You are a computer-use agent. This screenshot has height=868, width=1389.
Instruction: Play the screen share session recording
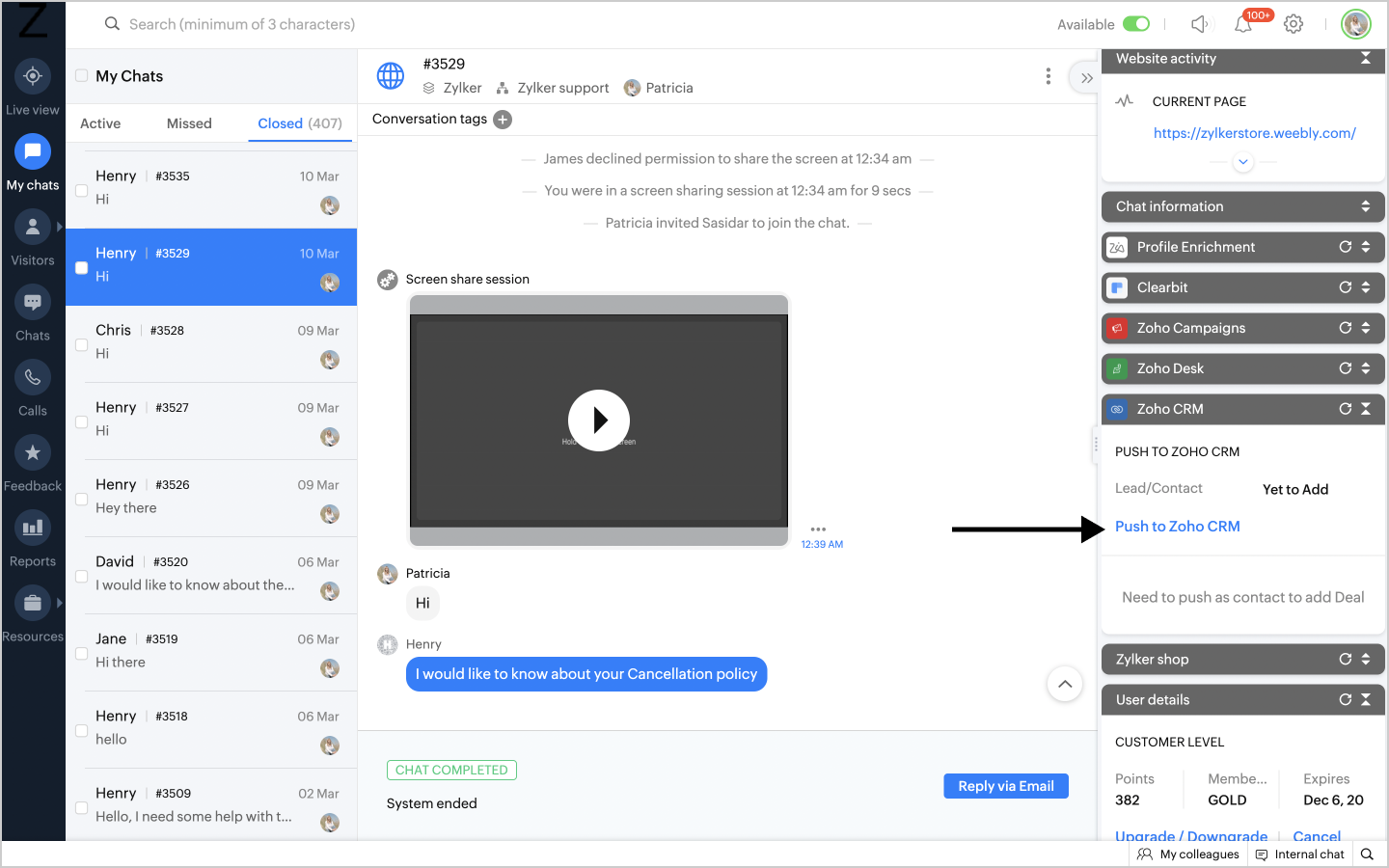[x=599, y=420]
